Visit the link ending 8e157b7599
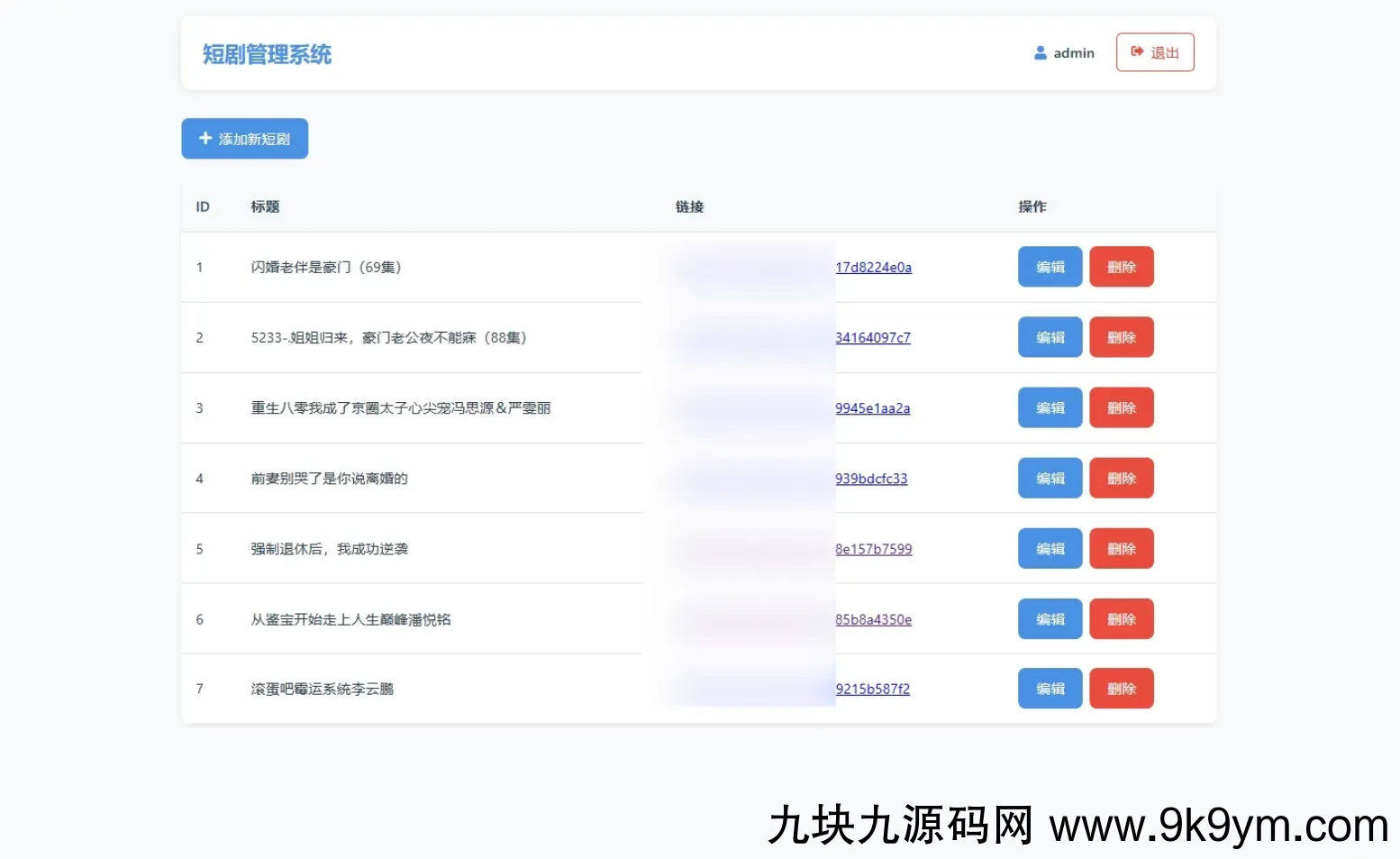This screenshot has width=1400, height=859. (x=873, y=549)
